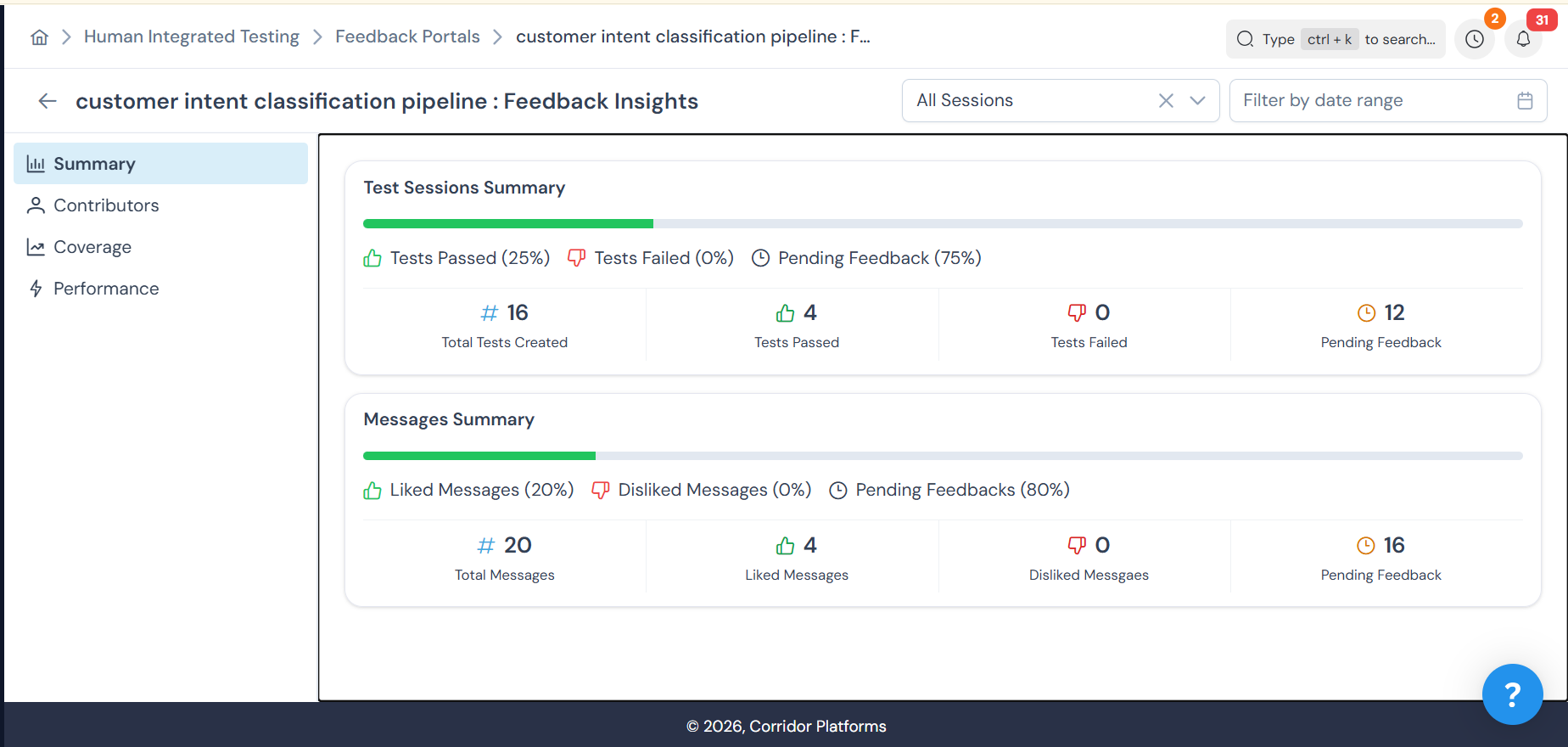The image size is (1568, 747).
Task: Navigate to the Performance tab
Action: click(x=106, y=289)
